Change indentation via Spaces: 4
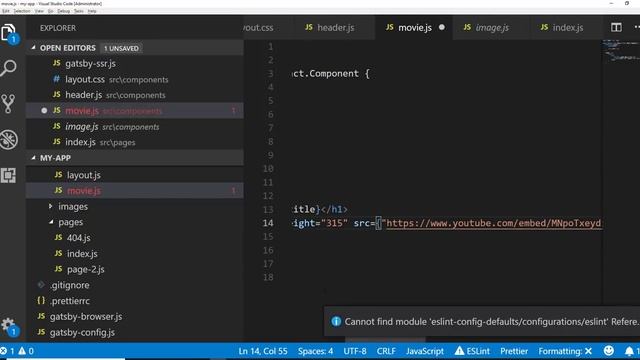This screenshot has height=360, width=640. pyautogui.click(x=315, y=351)
